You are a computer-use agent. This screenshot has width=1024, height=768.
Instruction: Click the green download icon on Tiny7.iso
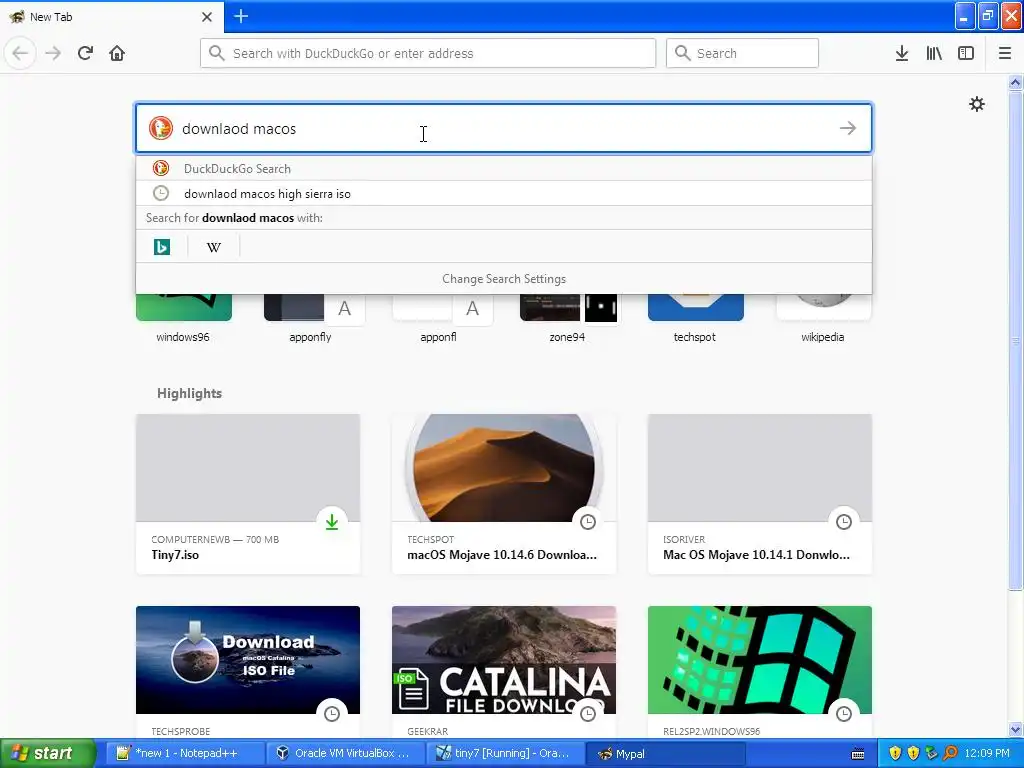pyautogui.click(x=332, y=522)
